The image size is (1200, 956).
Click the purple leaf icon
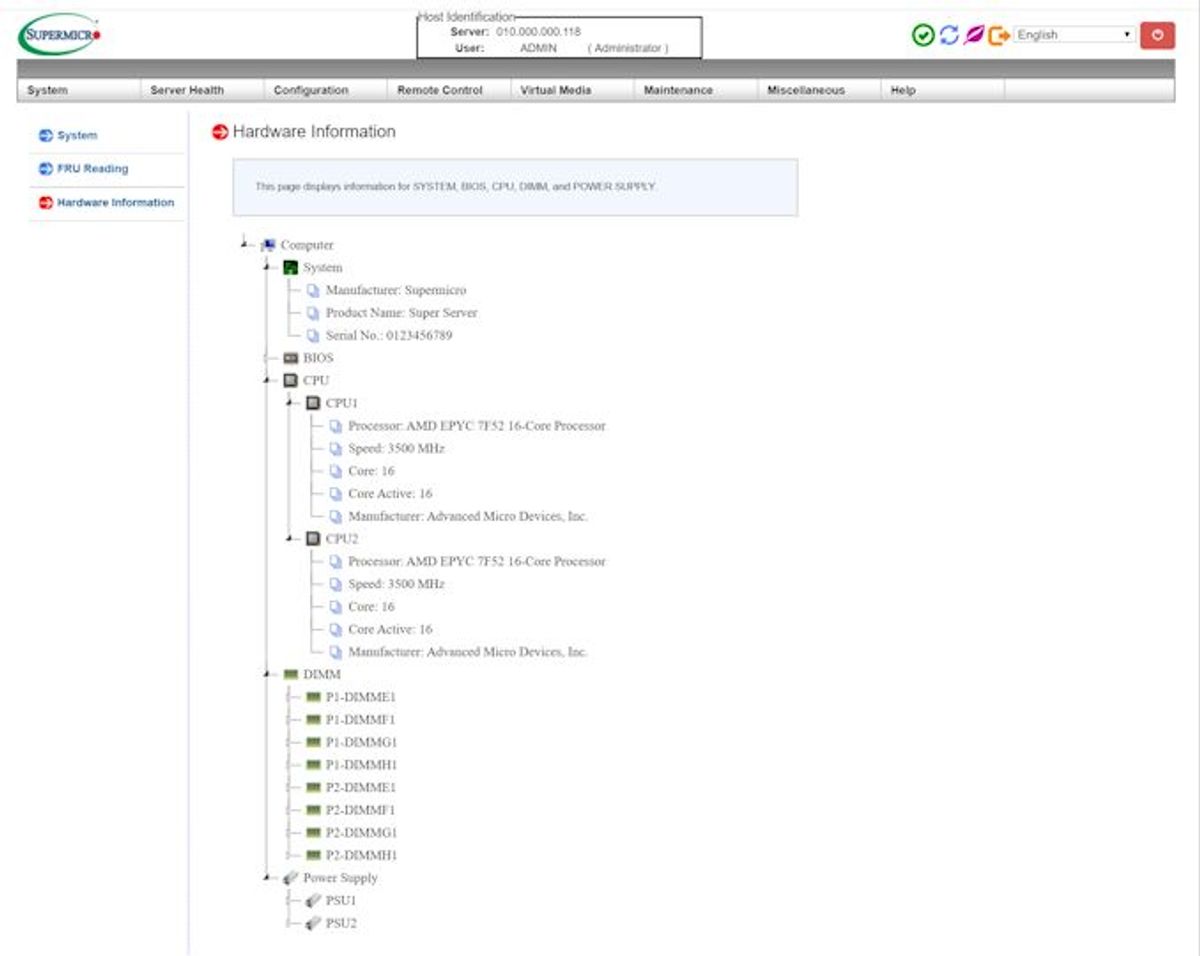[974, 35]
